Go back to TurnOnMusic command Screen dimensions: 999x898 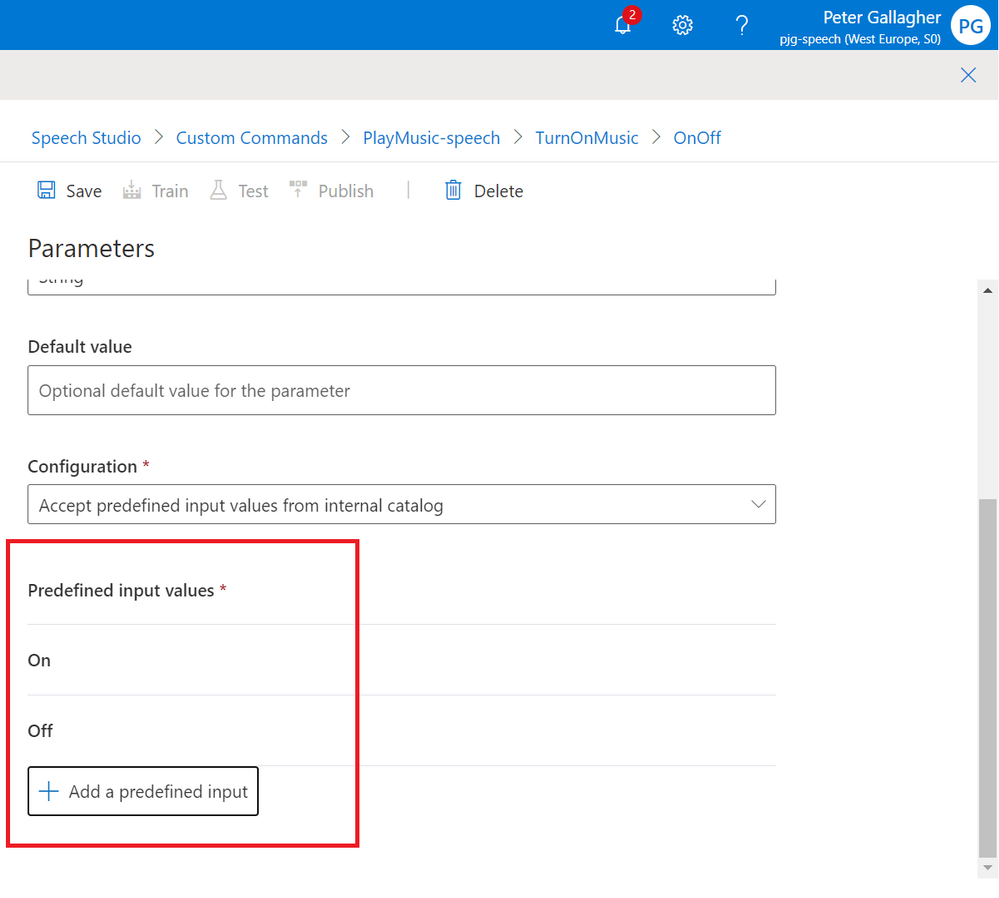(587, 138)
